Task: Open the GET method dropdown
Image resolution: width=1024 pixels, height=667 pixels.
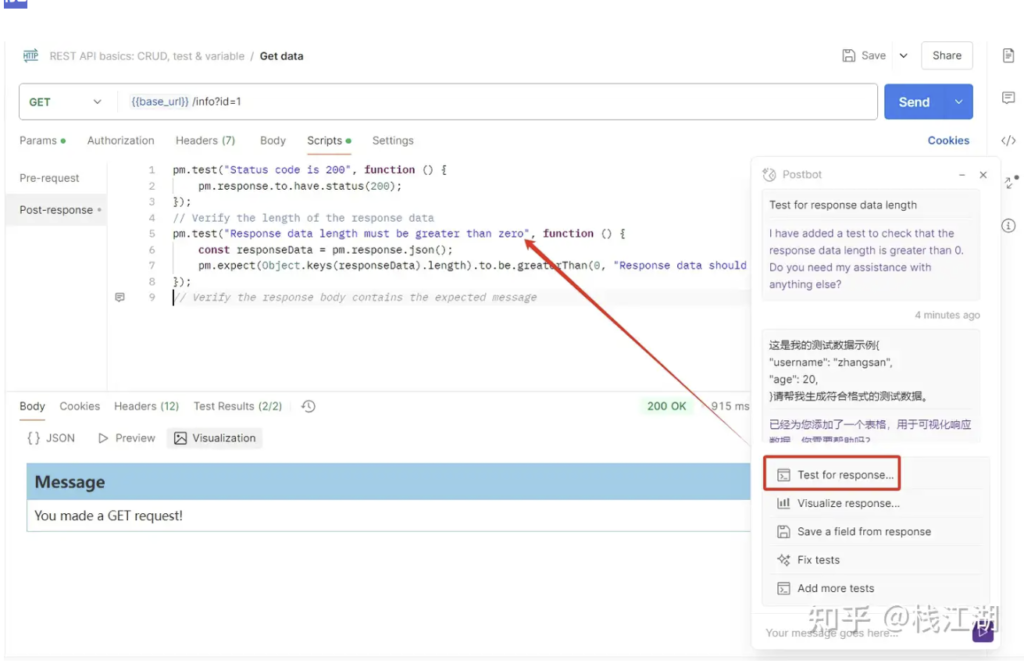Action: pos(66,102)
